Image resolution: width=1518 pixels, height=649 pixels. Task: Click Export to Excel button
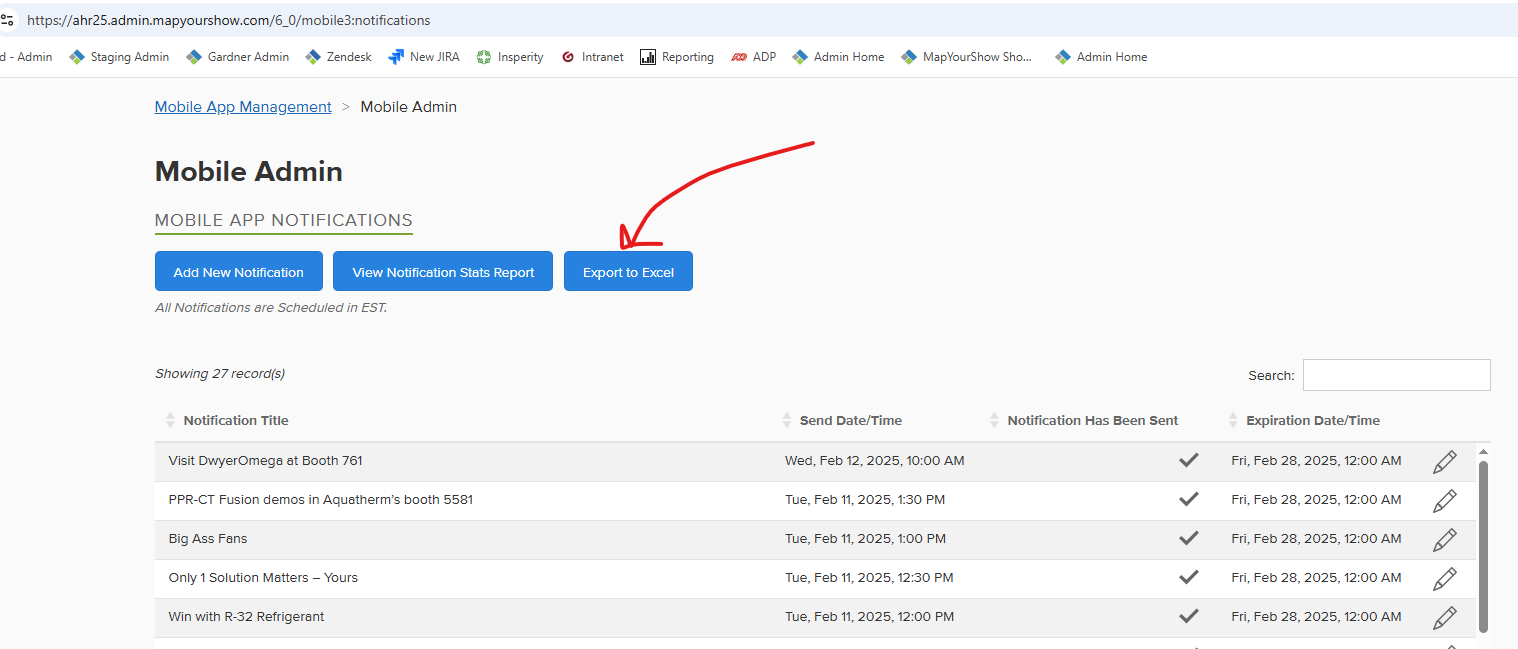pos(628,271)
